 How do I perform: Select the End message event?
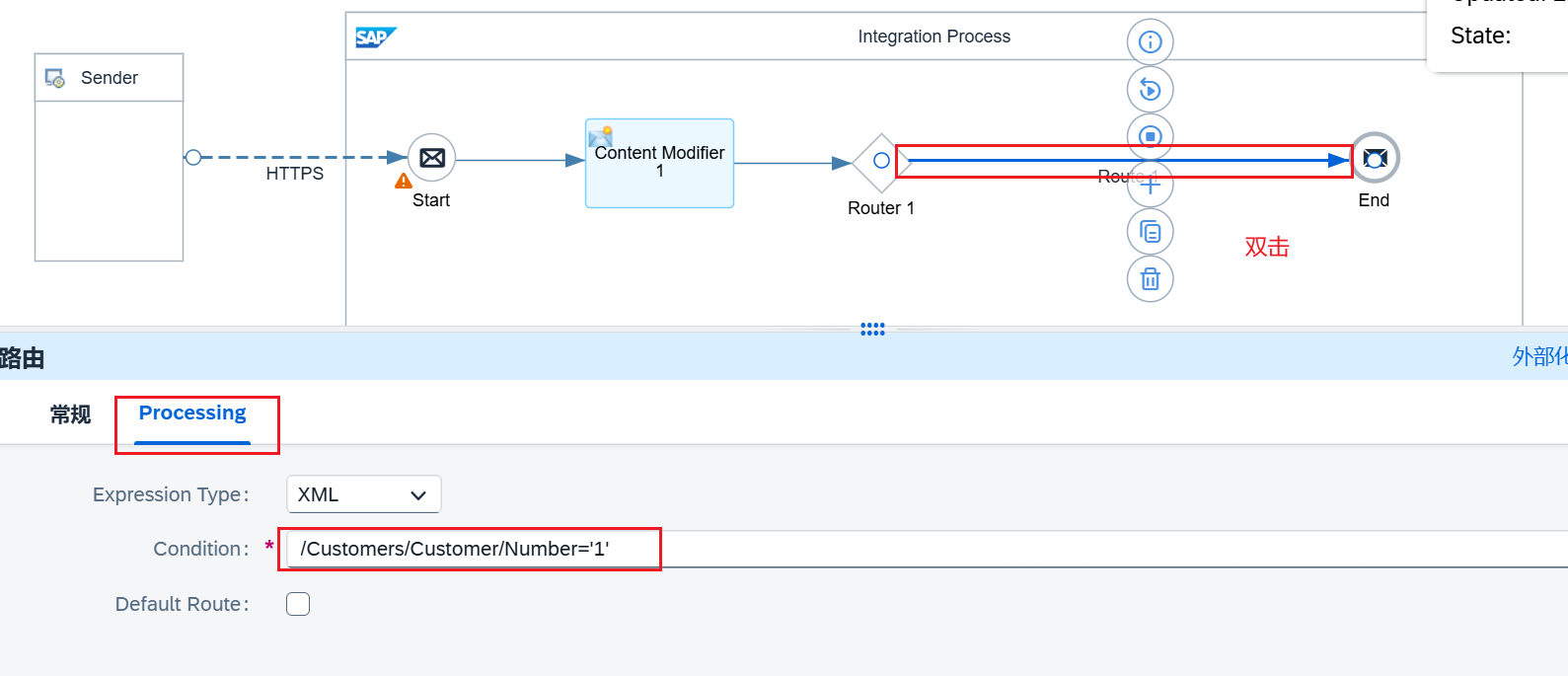(x=1375, y=158)
